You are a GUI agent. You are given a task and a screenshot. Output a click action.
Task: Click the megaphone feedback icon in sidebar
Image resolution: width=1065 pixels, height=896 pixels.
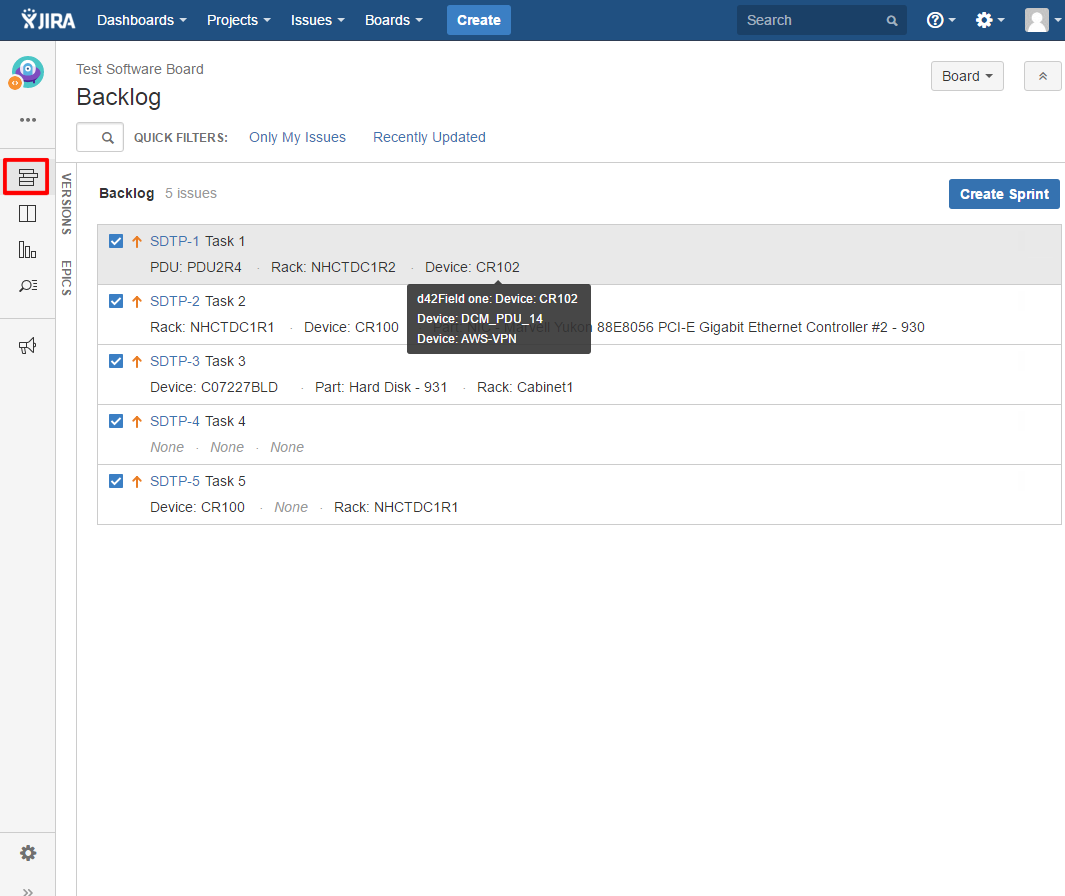(x=27, y=346)
